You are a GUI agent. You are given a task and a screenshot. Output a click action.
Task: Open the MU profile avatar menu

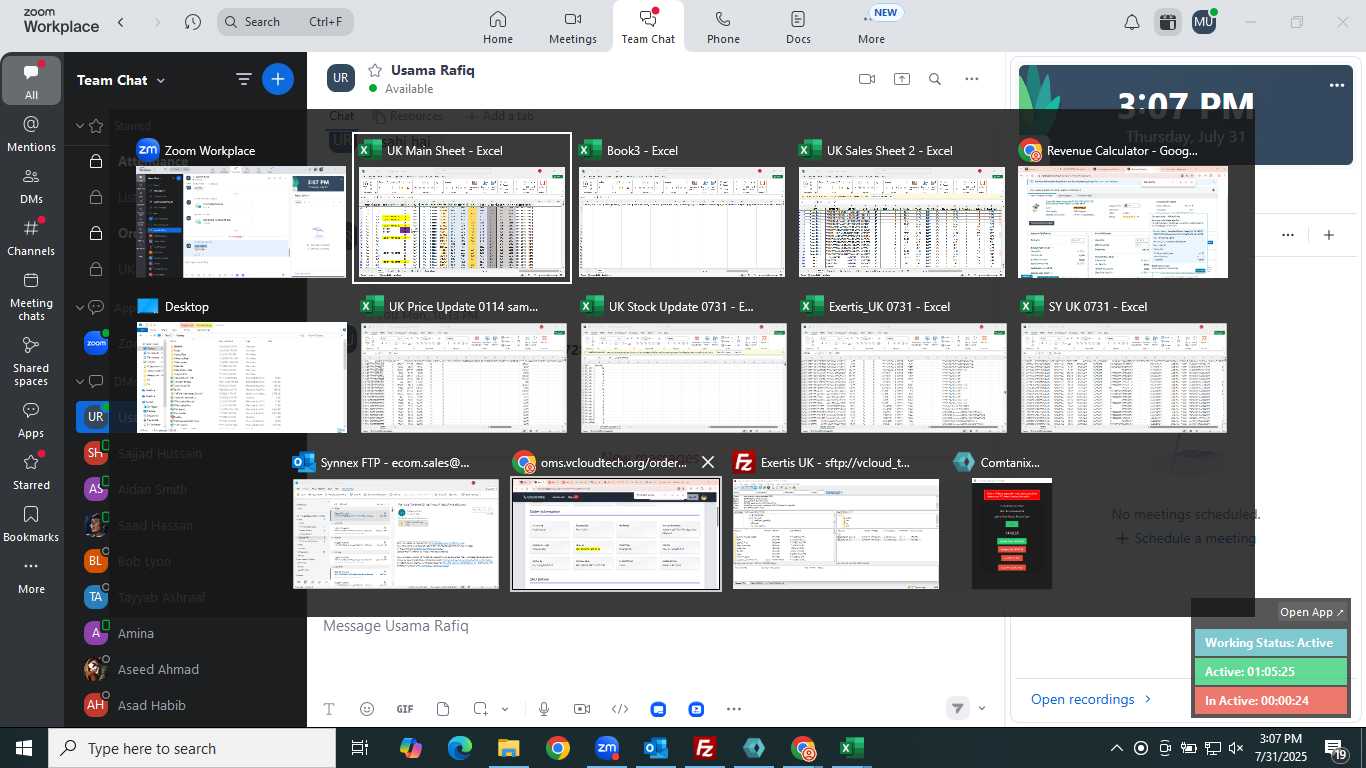tap(1204, 22)
